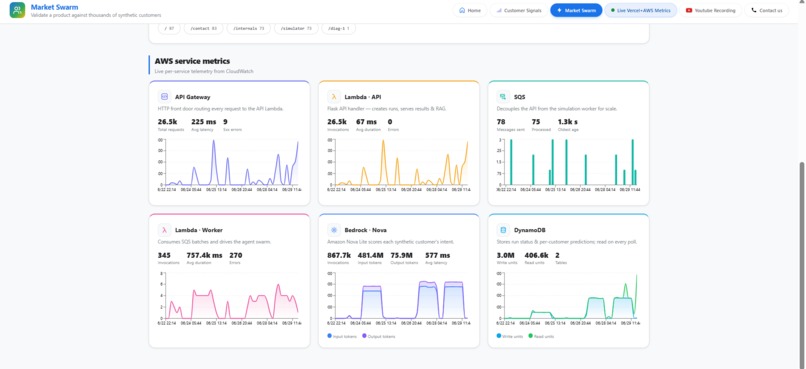Click the Bedrock · Nova card title
Screen dimensions: 806x369
point(365,230)
